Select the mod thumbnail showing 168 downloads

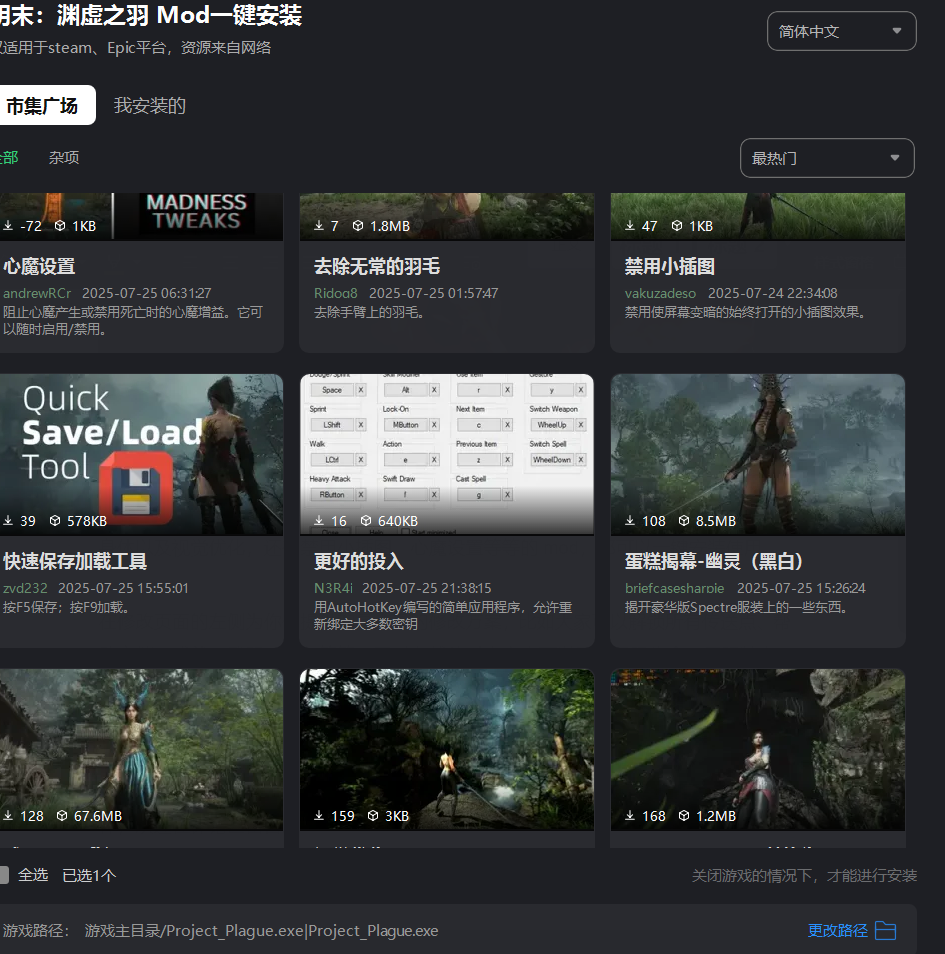758,750
